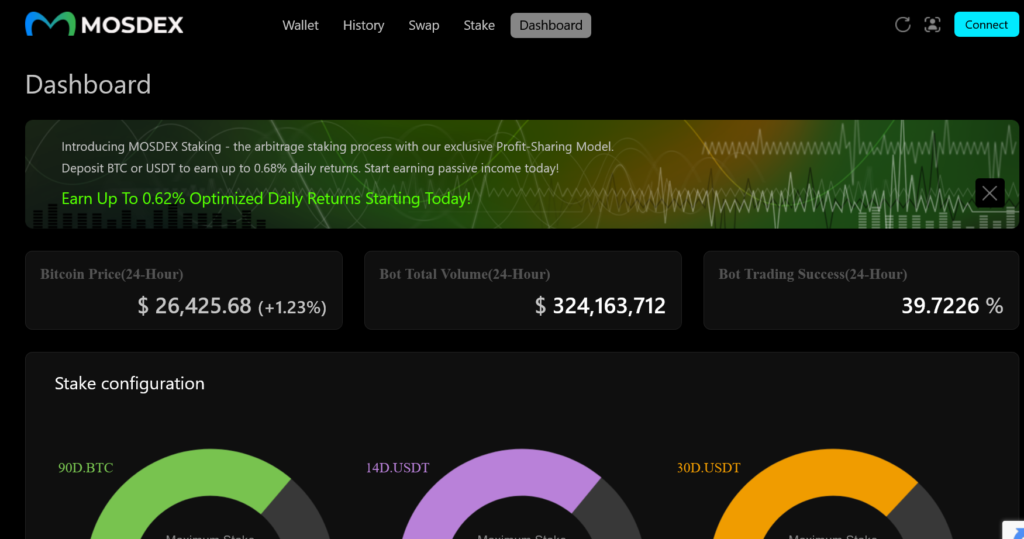Click green 'Earn Up To 0.62%' banner text
The width and height of the screenshot is (1024, 539).
pyautogui.click(x=265, y=198)
